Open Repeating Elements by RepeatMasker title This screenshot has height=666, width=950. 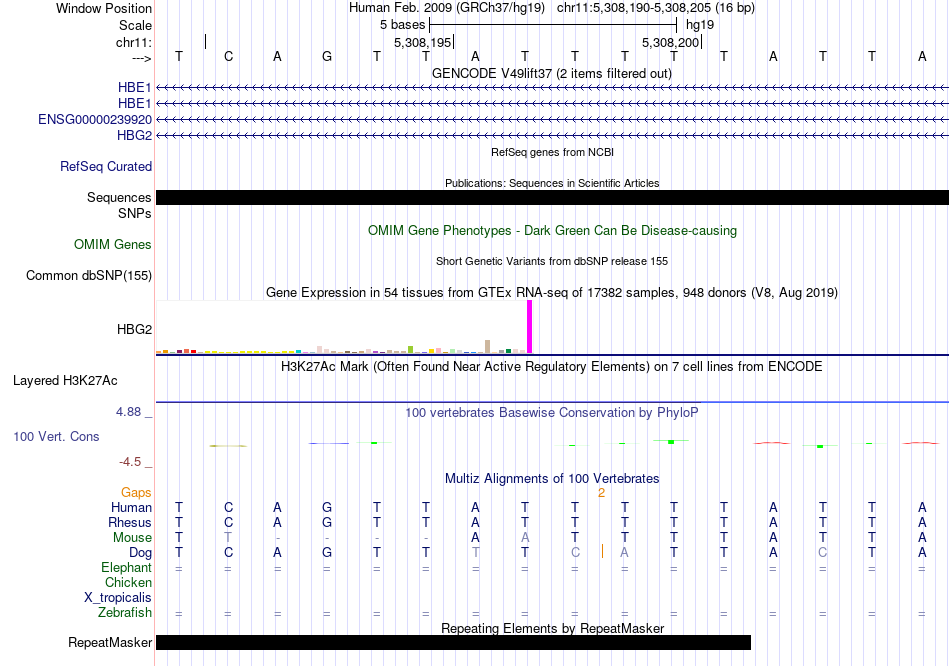(552, 628)
